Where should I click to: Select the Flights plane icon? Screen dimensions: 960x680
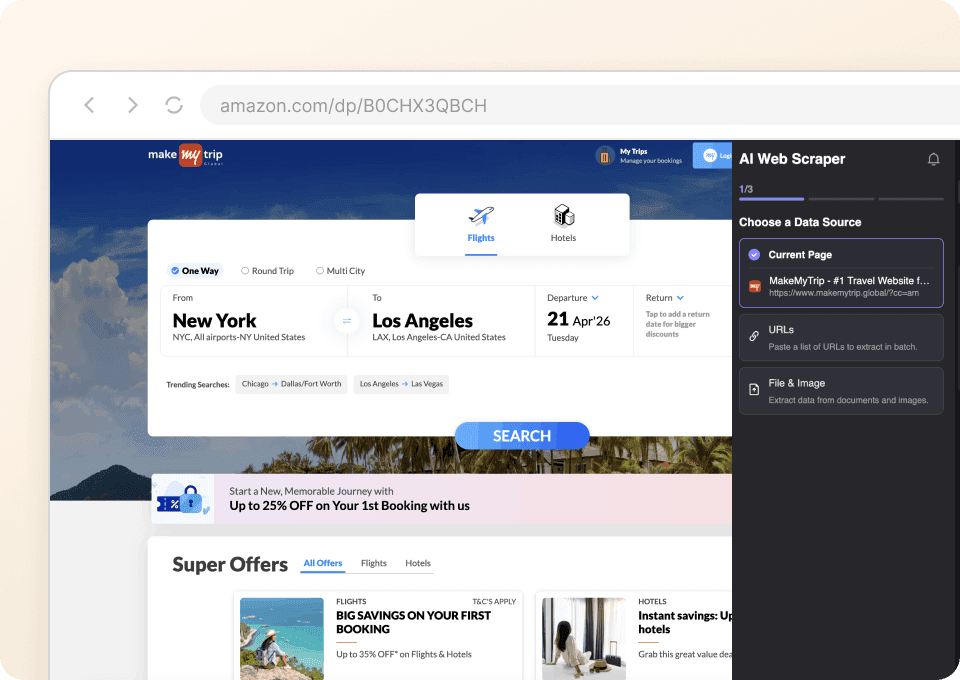coord(481,215)
